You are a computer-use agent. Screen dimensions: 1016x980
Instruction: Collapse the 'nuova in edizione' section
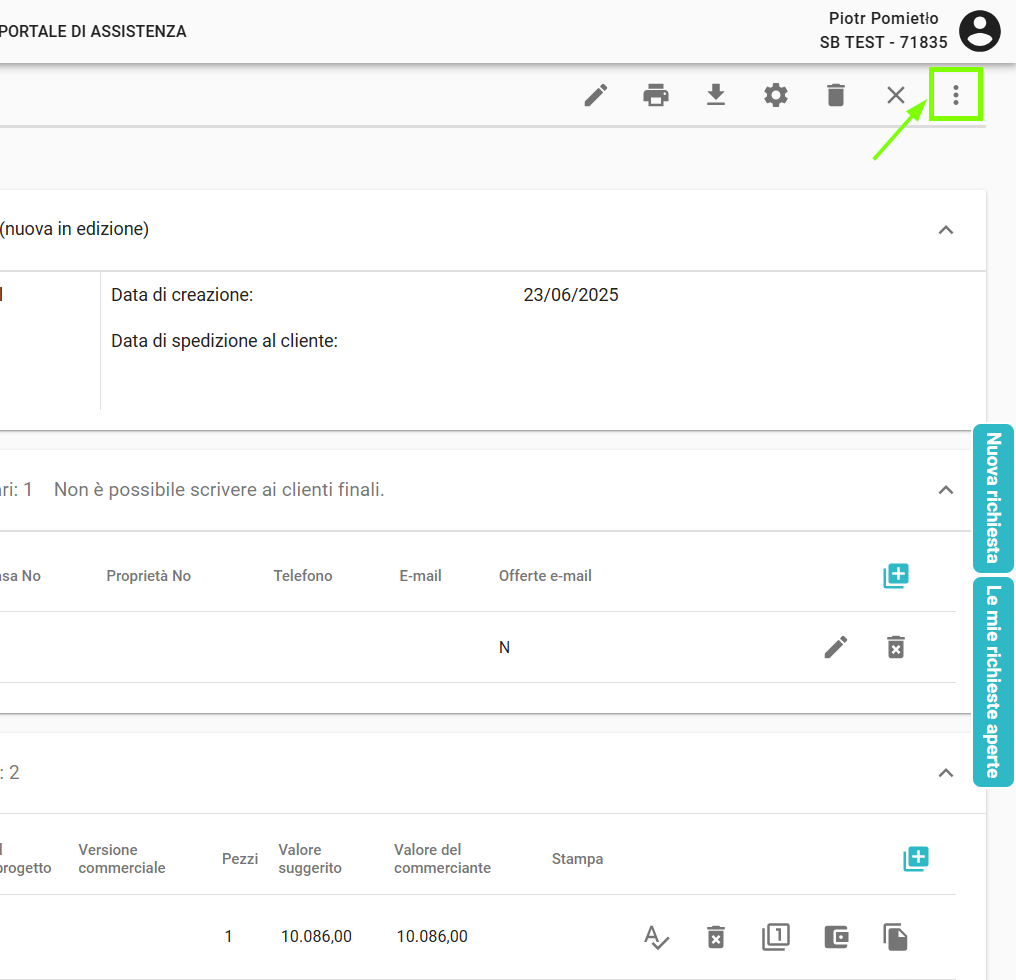(x=945, y=230)
